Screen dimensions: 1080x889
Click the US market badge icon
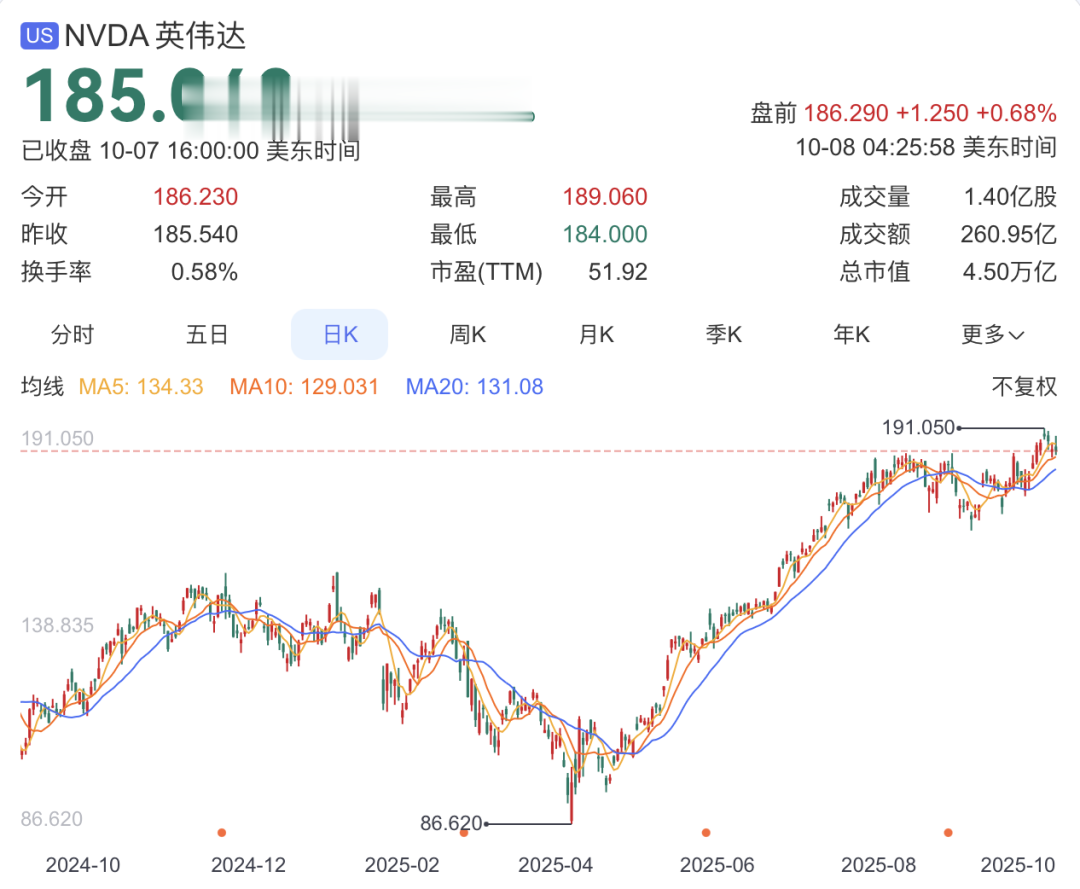point(39,35)
